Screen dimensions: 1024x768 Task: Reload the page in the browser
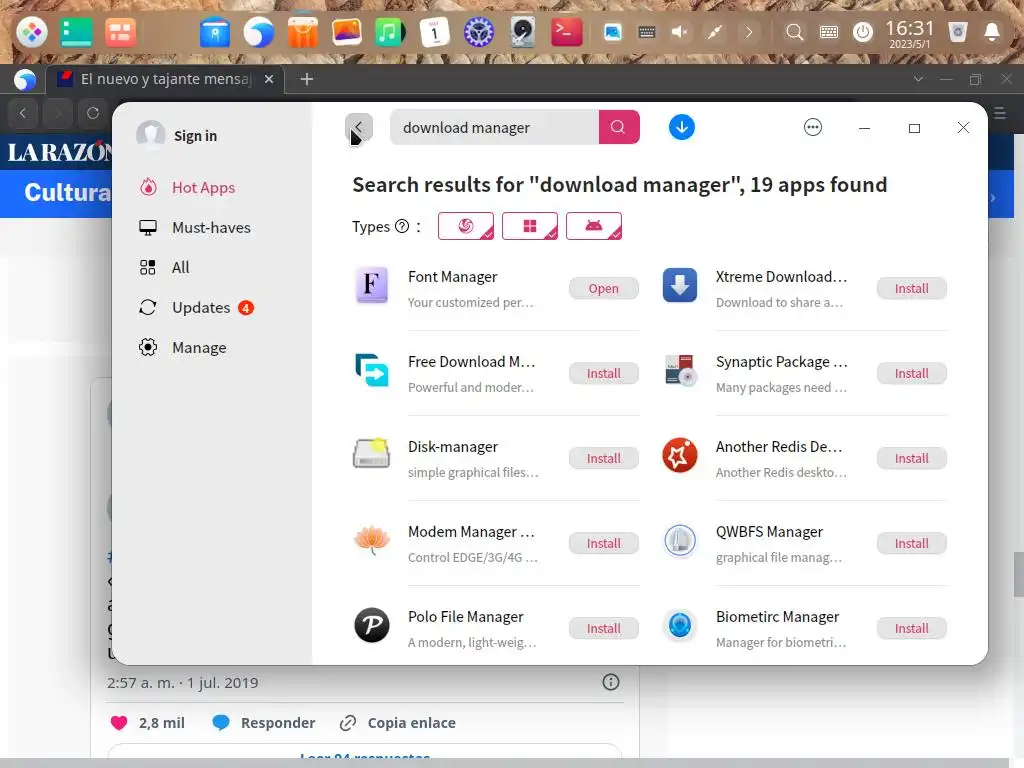click(93, 113)
